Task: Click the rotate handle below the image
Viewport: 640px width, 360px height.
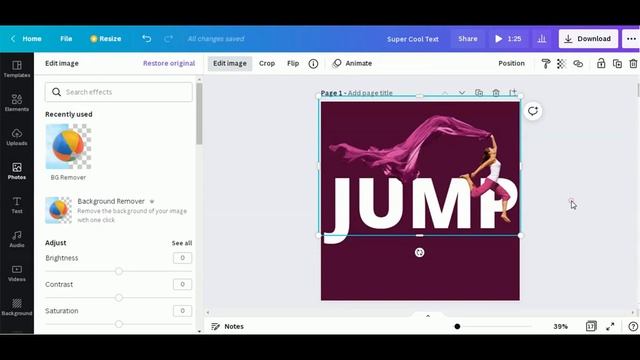Action: (420, 253)
